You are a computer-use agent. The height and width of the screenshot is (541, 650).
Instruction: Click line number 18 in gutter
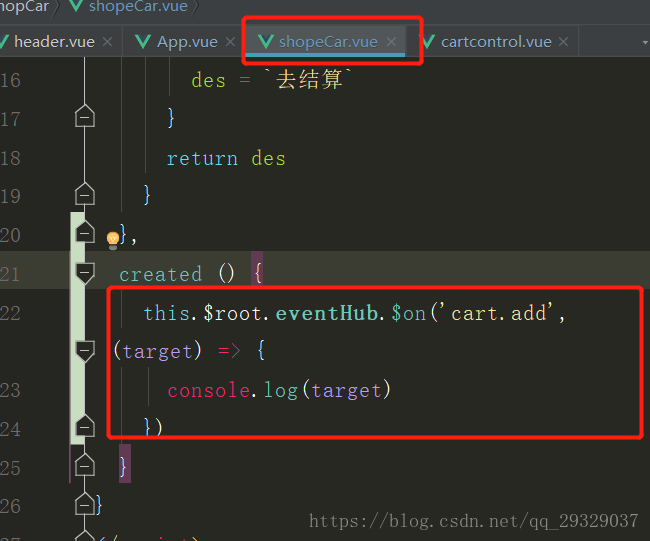click(x=10, y=158)
